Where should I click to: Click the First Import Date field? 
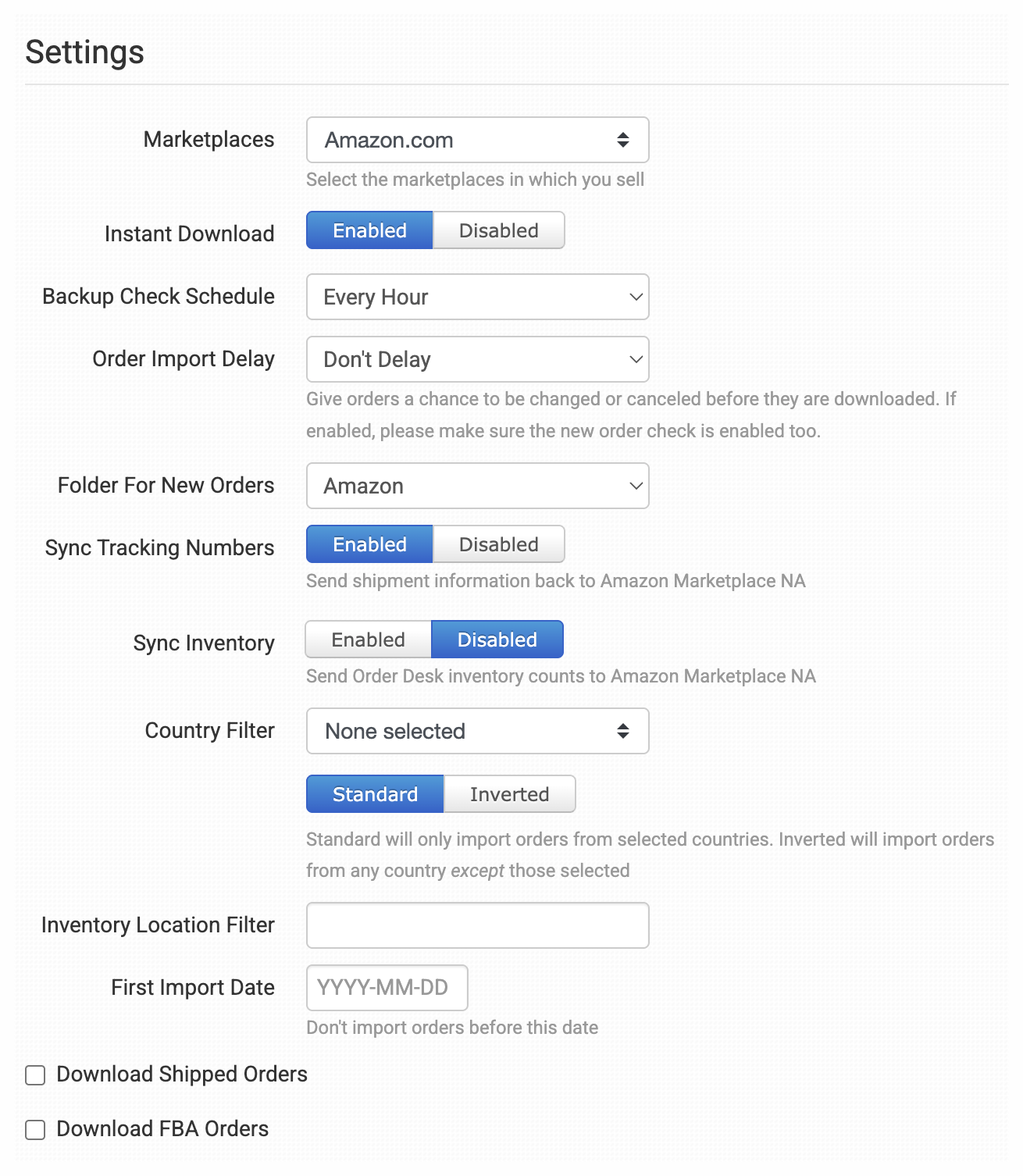tap(387, 988)
